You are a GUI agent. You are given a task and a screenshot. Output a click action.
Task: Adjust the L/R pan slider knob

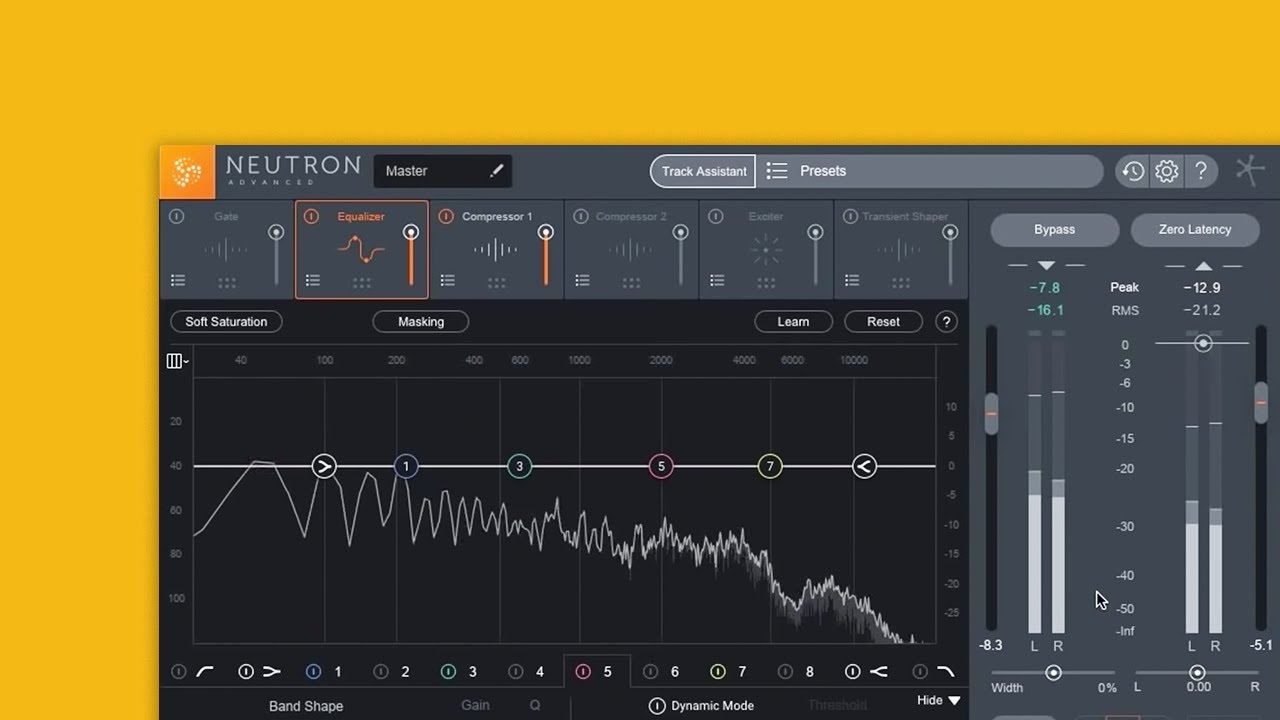1197,673
